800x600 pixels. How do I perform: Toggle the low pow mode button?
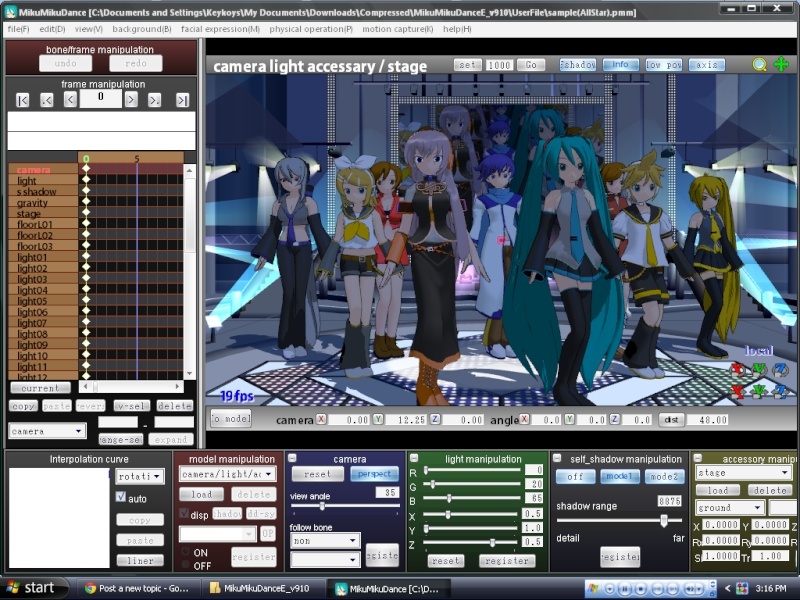663,65
